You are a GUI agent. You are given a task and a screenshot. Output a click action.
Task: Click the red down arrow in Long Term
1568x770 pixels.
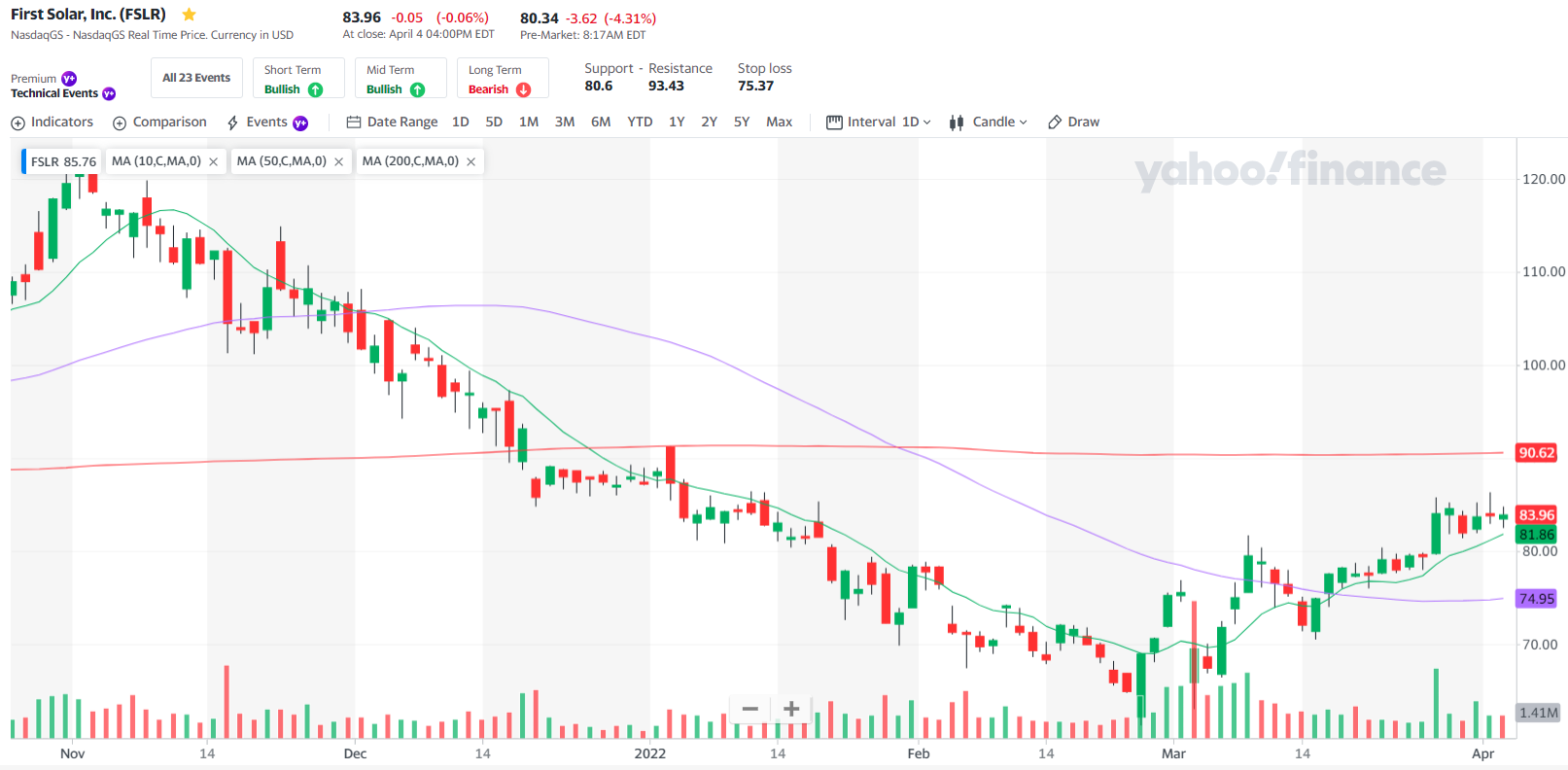(x=523, y=89)
